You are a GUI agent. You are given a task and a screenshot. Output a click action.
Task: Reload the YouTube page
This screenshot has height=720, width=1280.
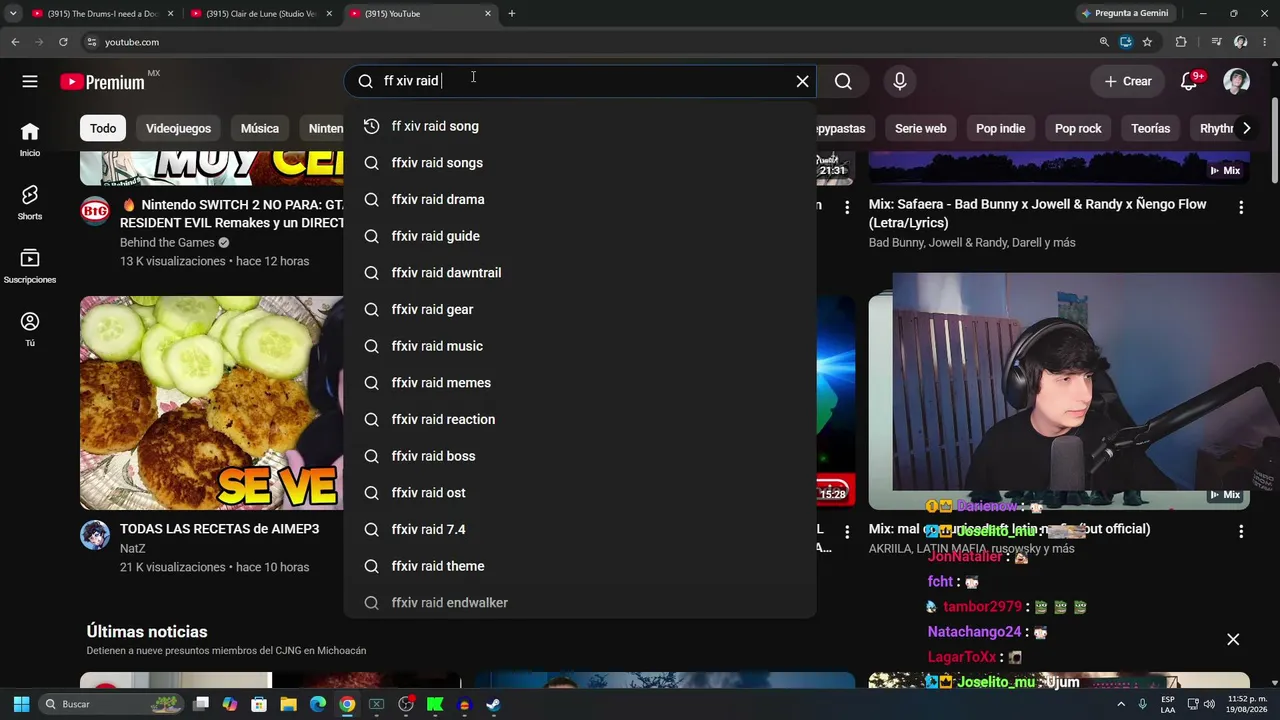point(63,42)
